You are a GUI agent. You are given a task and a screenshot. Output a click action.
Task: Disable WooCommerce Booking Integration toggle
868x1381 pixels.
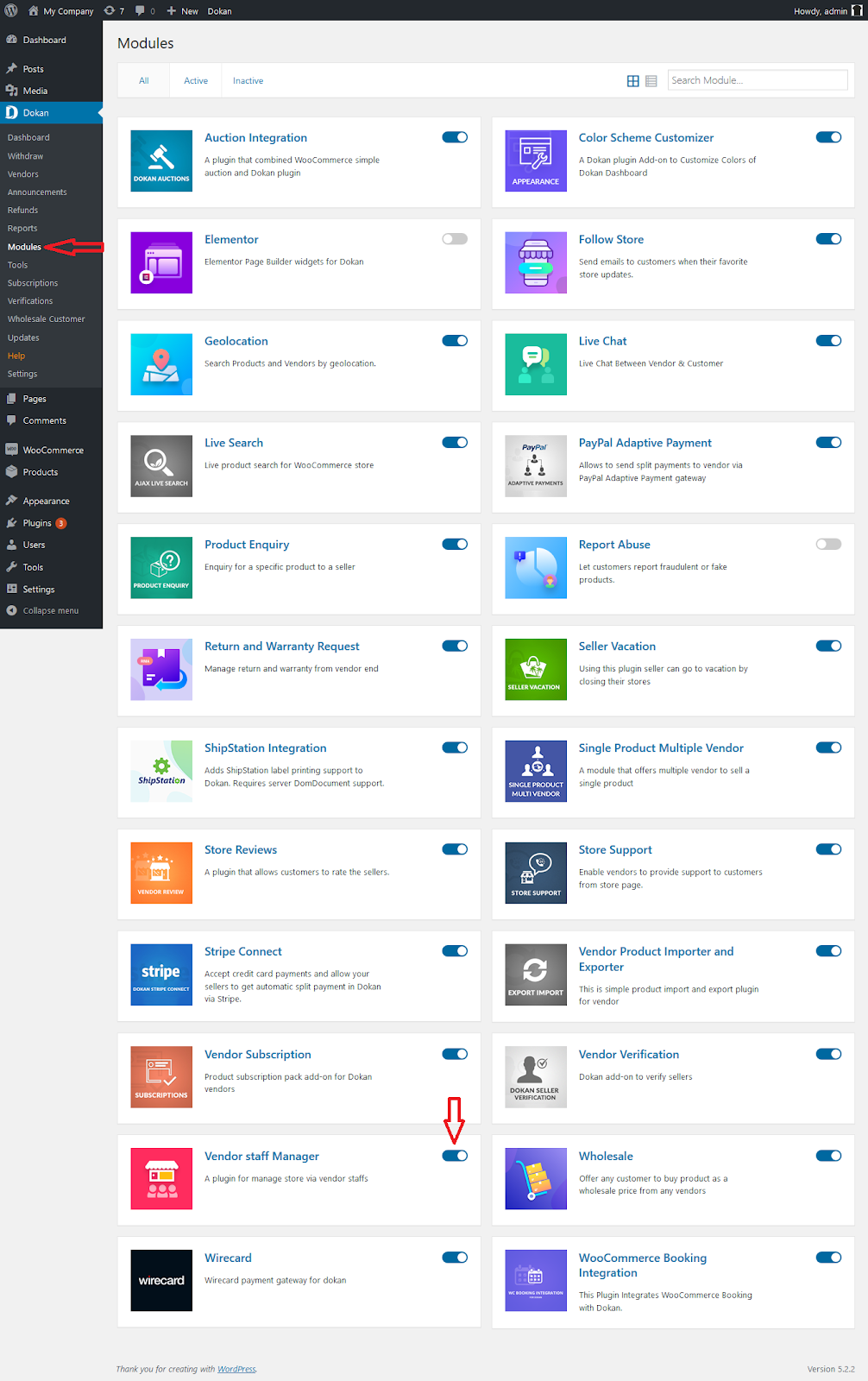click(828, 1258)
